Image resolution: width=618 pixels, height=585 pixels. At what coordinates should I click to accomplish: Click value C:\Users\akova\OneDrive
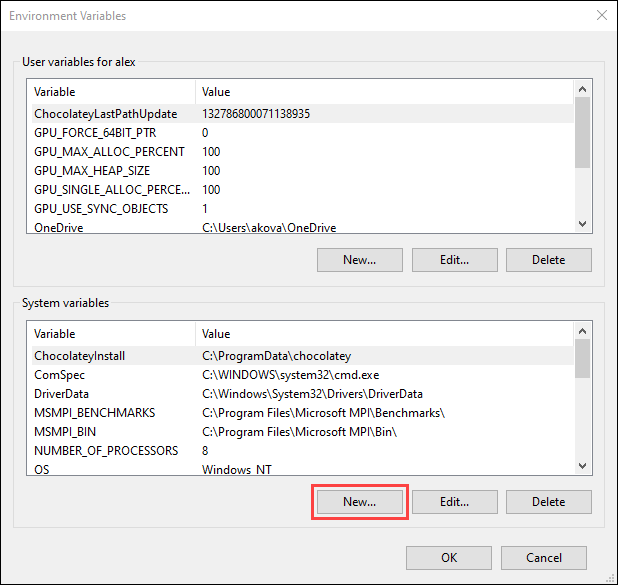pyautogui.click(x=269, y=227)
